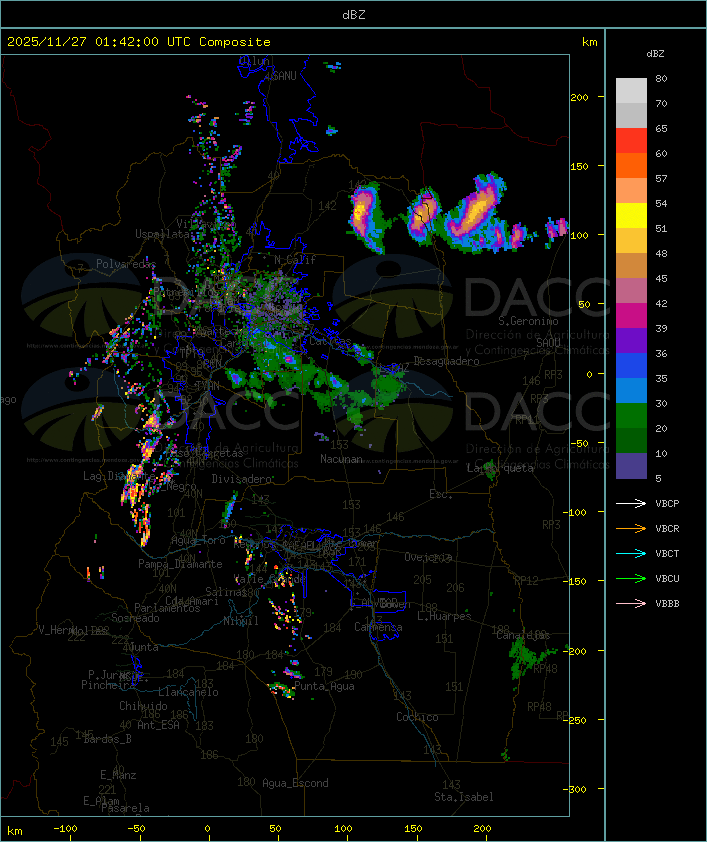The width and height of the screenshot is (707, 842).
Task: Click the L.Huarpes place label
Action: 444,616
